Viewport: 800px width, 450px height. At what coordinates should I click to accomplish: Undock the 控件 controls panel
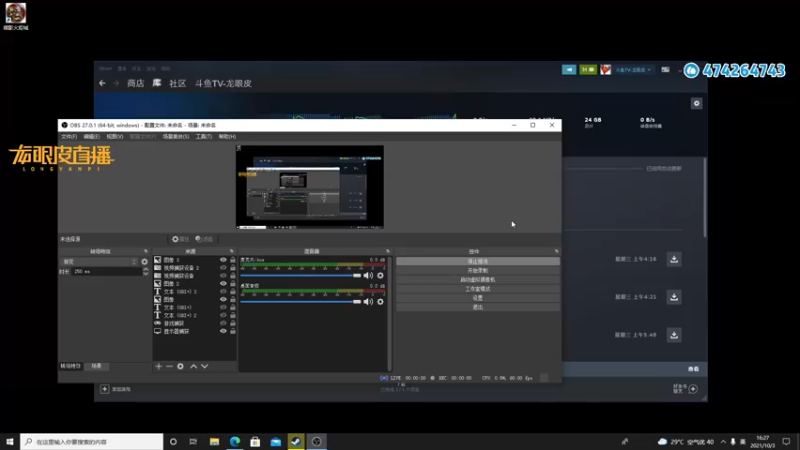(557, 252)
